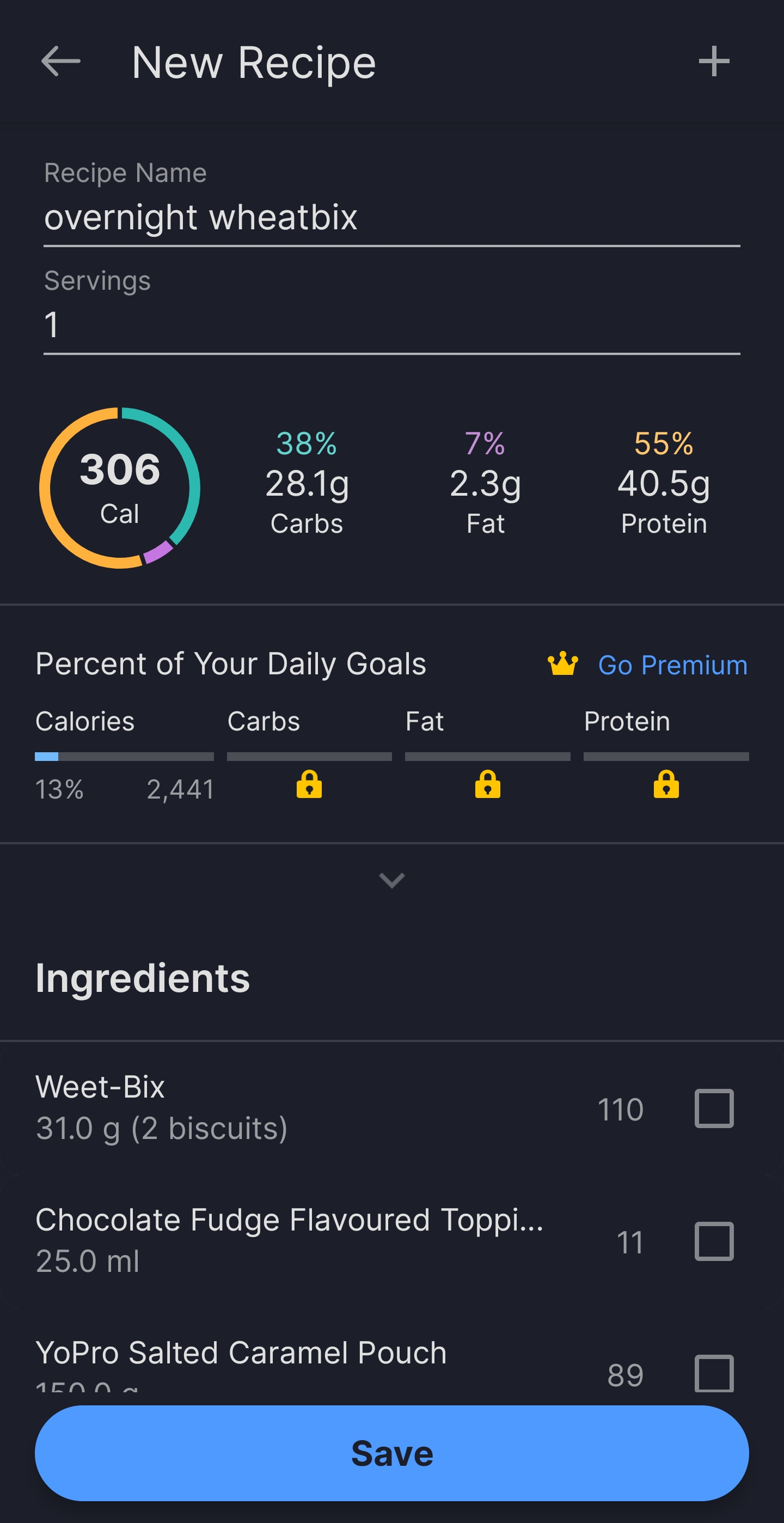The height and width of the screenshot is (1523, 784).
Task: Tap the Calories daily goal progress bar
Action: pos(124,757)
